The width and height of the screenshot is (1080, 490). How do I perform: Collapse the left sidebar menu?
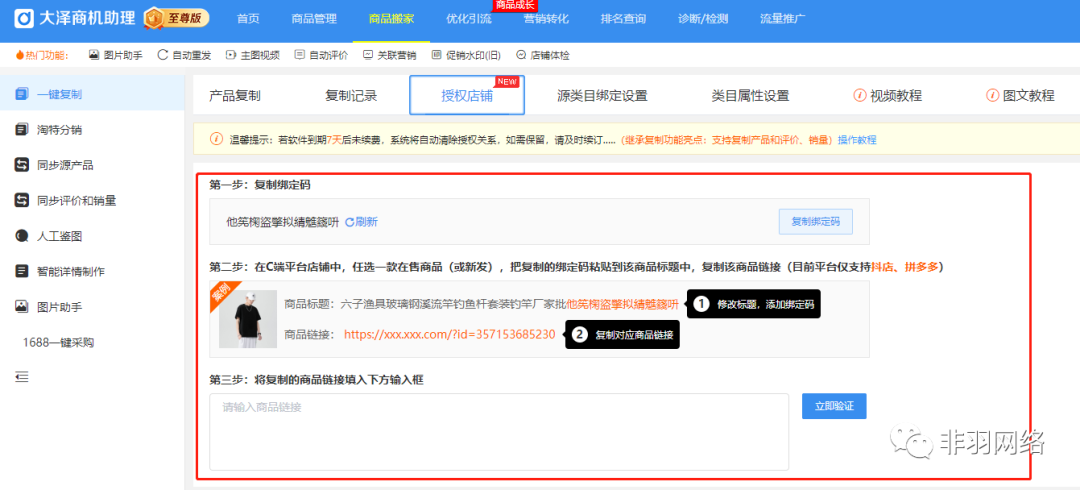click(x=22, y=377)
